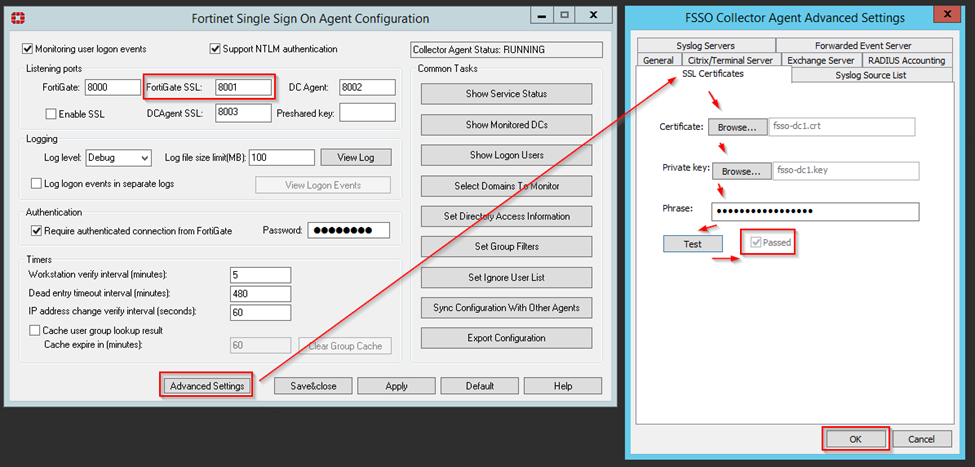
Task: Click the certificate path field fsso-dc1.crt
Action: pyautogui.click(x=842, y=127)
